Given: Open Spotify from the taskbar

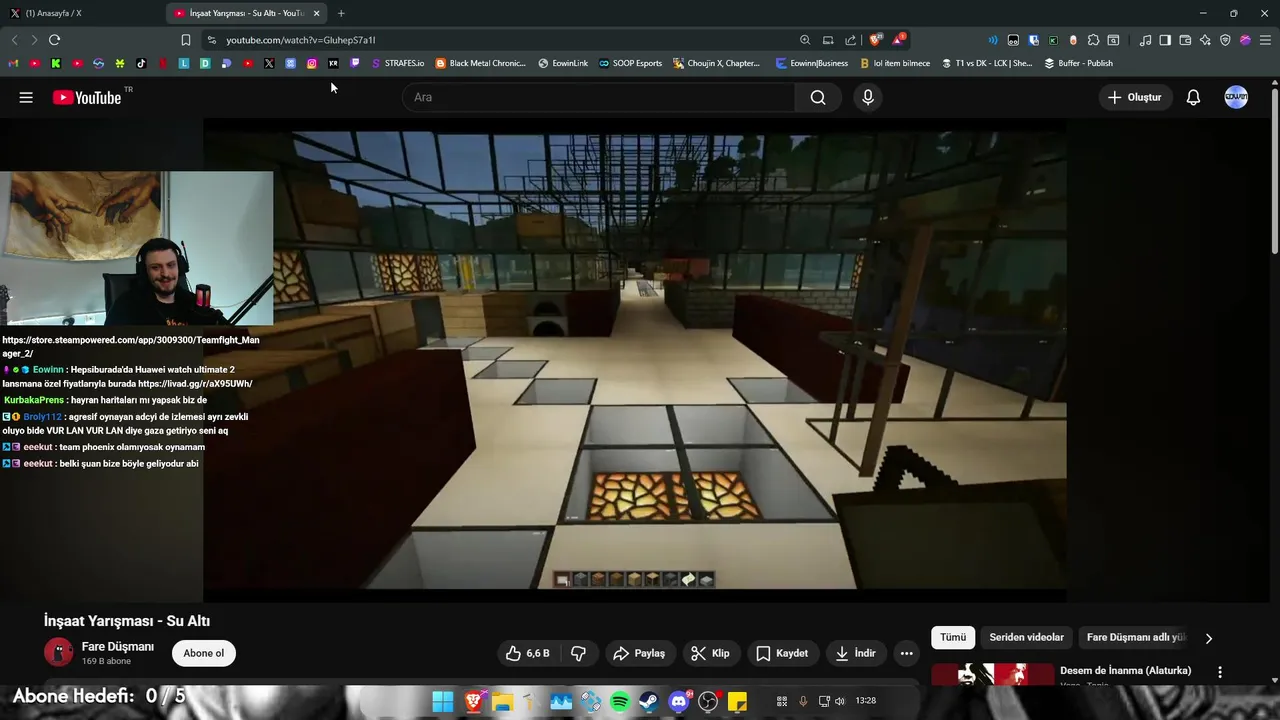Looking at the screenshot, I should point(619,701).
